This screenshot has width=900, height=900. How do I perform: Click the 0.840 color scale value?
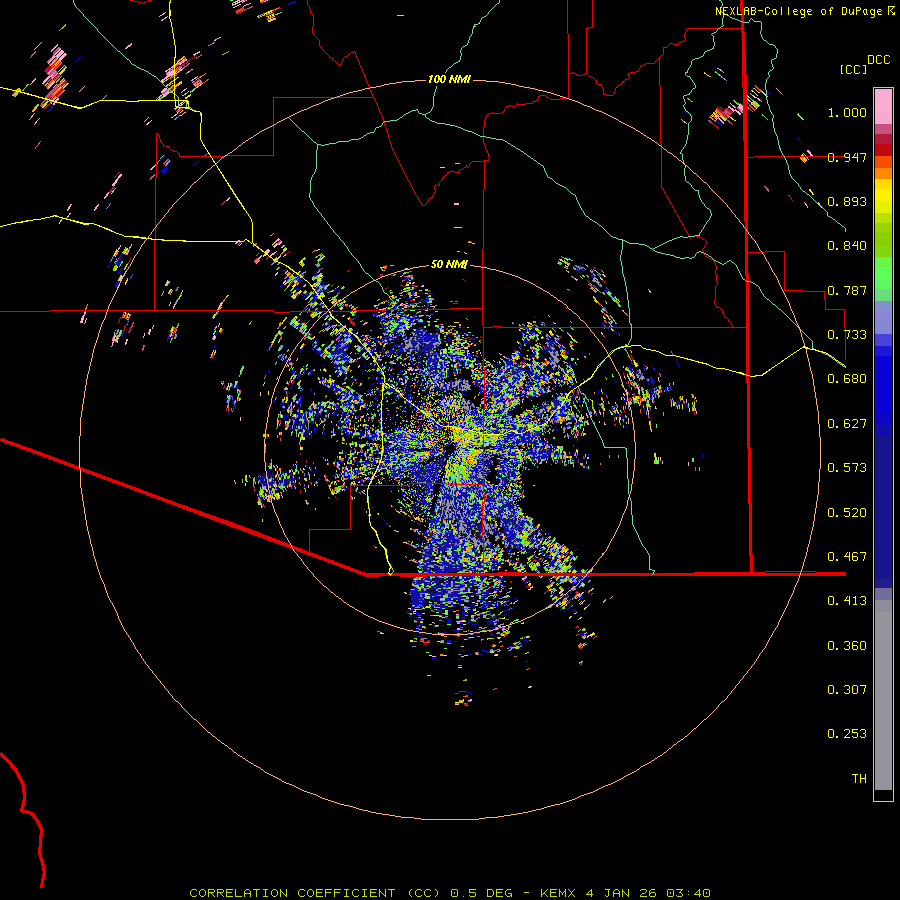pyautogui.click(x=847, y=246)
